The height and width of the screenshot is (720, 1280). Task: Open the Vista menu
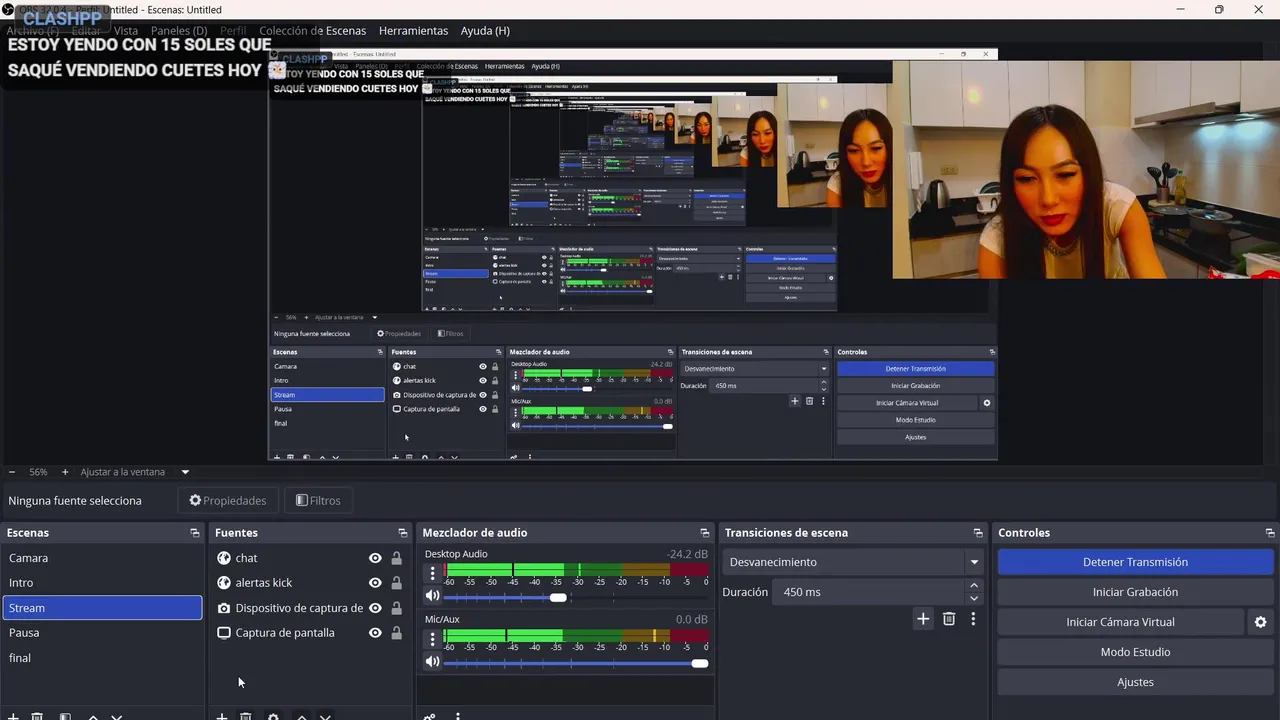coord(126,31)
